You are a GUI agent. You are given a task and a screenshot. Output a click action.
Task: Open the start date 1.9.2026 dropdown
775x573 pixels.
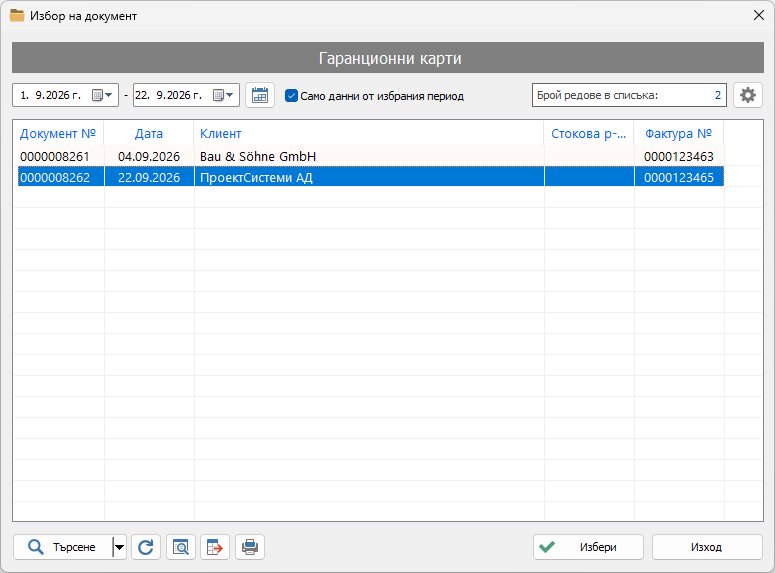pos(103,95)
